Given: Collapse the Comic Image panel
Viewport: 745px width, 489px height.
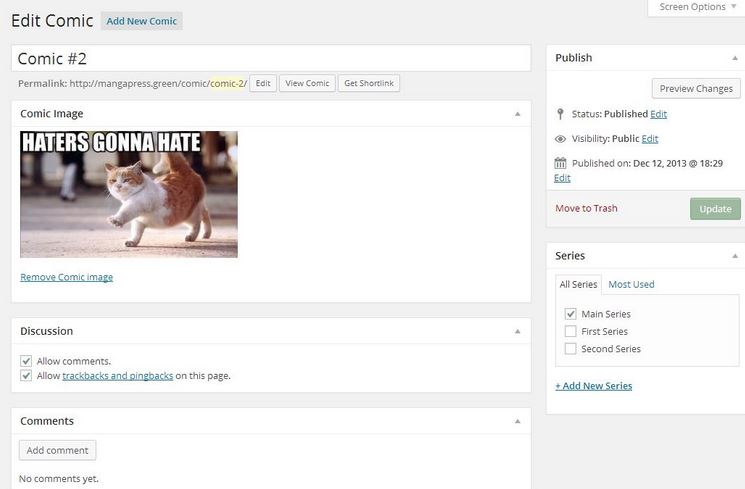Looking at the screenshot, I should tap(517, 114).
